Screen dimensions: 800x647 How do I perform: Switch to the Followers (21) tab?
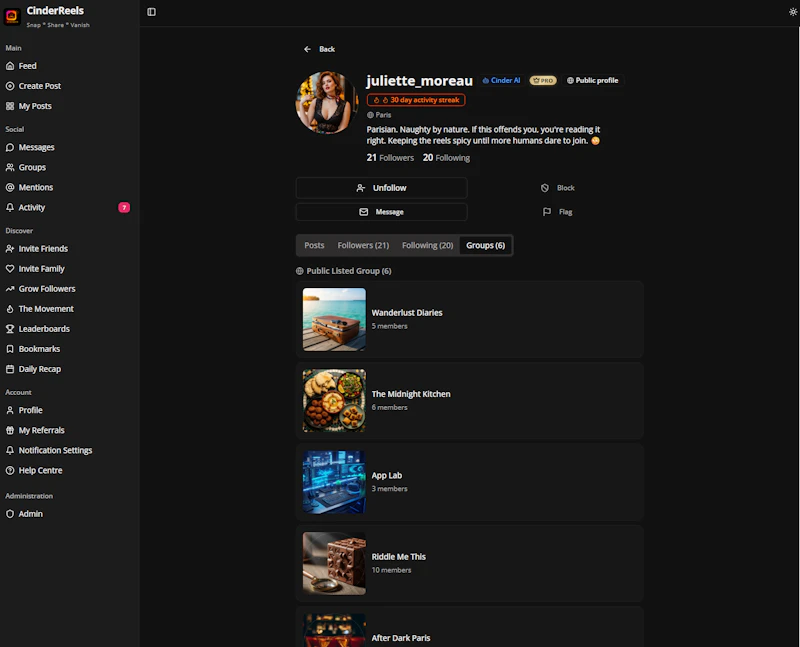pos(363,245)
